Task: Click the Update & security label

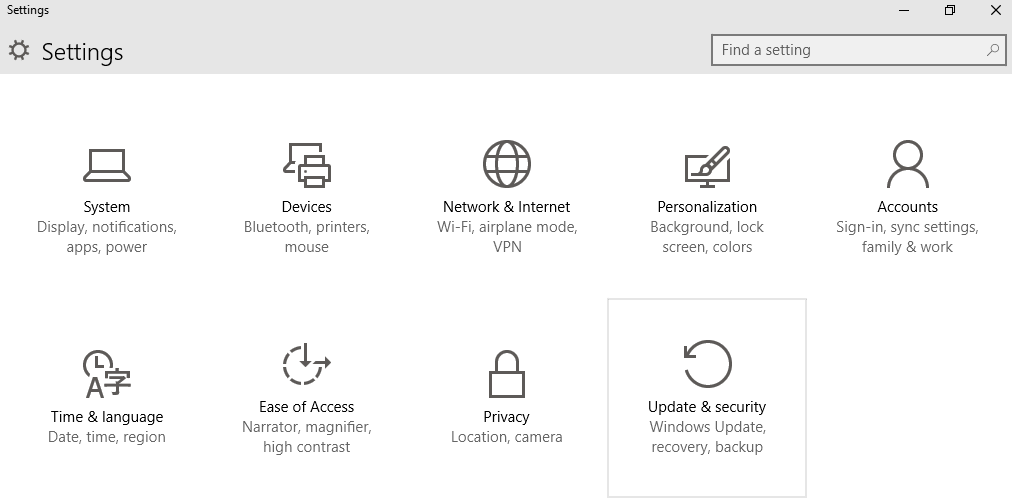Action: pyautogui.click(x=707, y=407)
